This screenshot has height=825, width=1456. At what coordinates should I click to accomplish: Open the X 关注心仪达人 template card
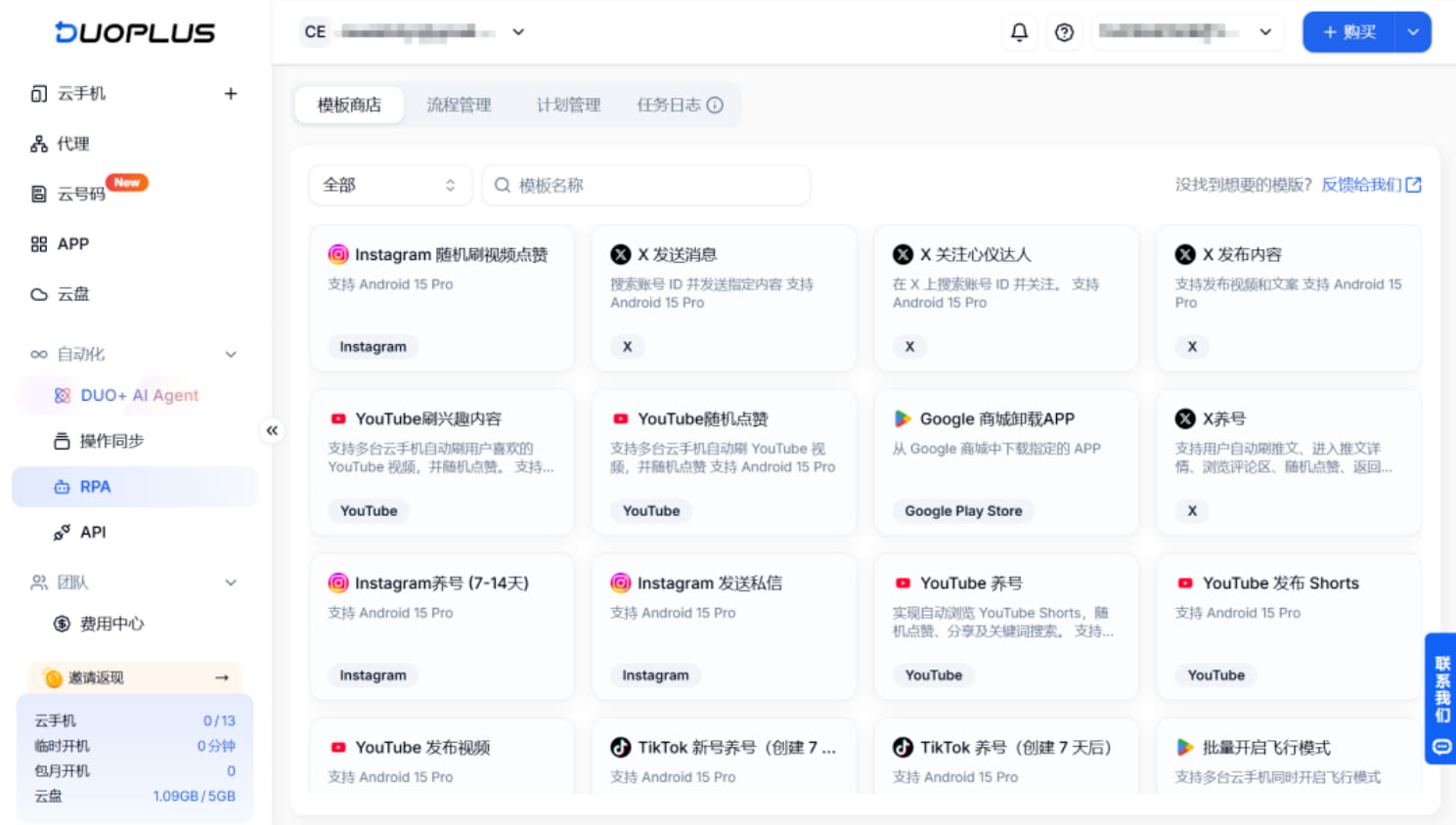pyautogui.click(x=1006, y=298)
